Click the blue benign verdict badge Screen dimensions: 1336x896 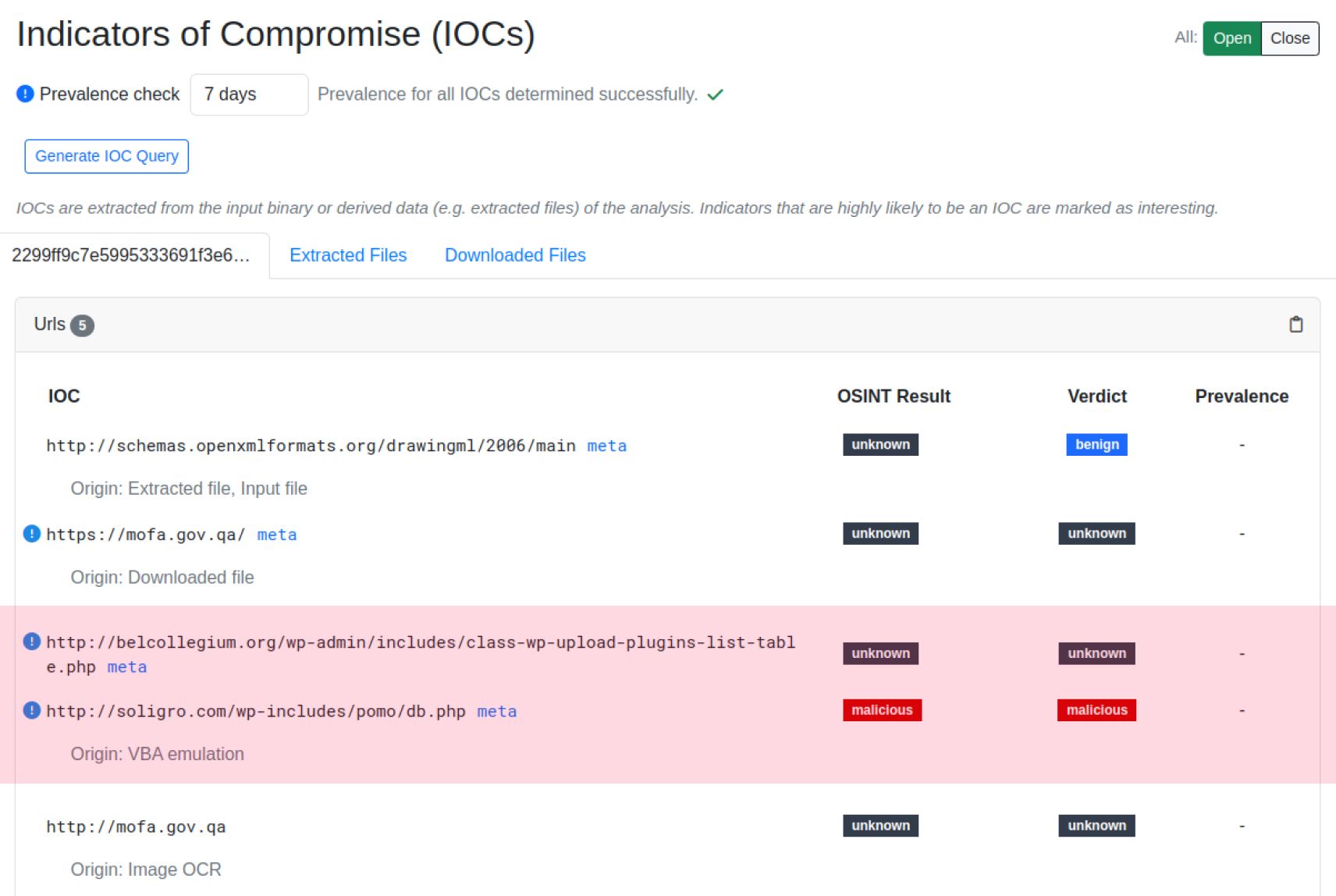coord(1096,445)
